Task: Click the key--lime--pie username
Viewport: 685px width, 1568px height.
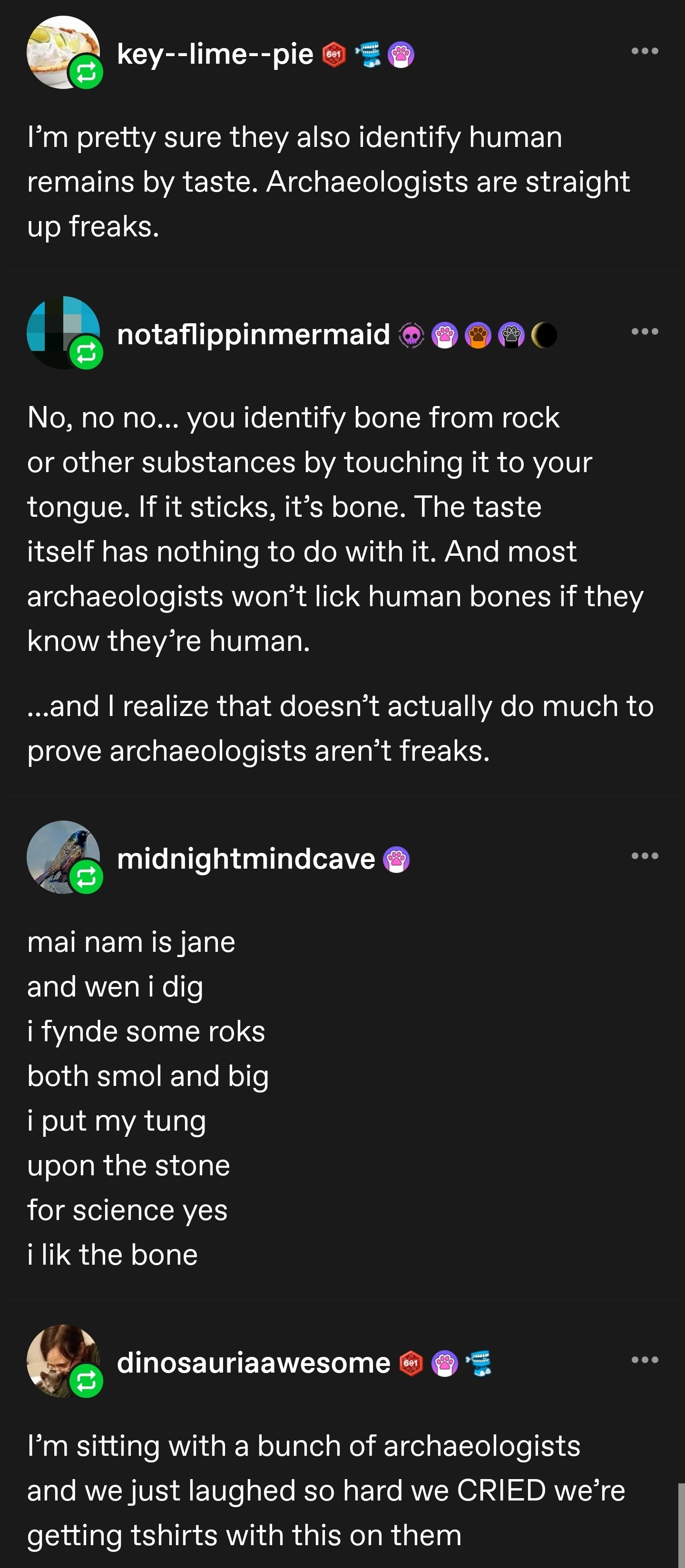Action: click(215, 54)
